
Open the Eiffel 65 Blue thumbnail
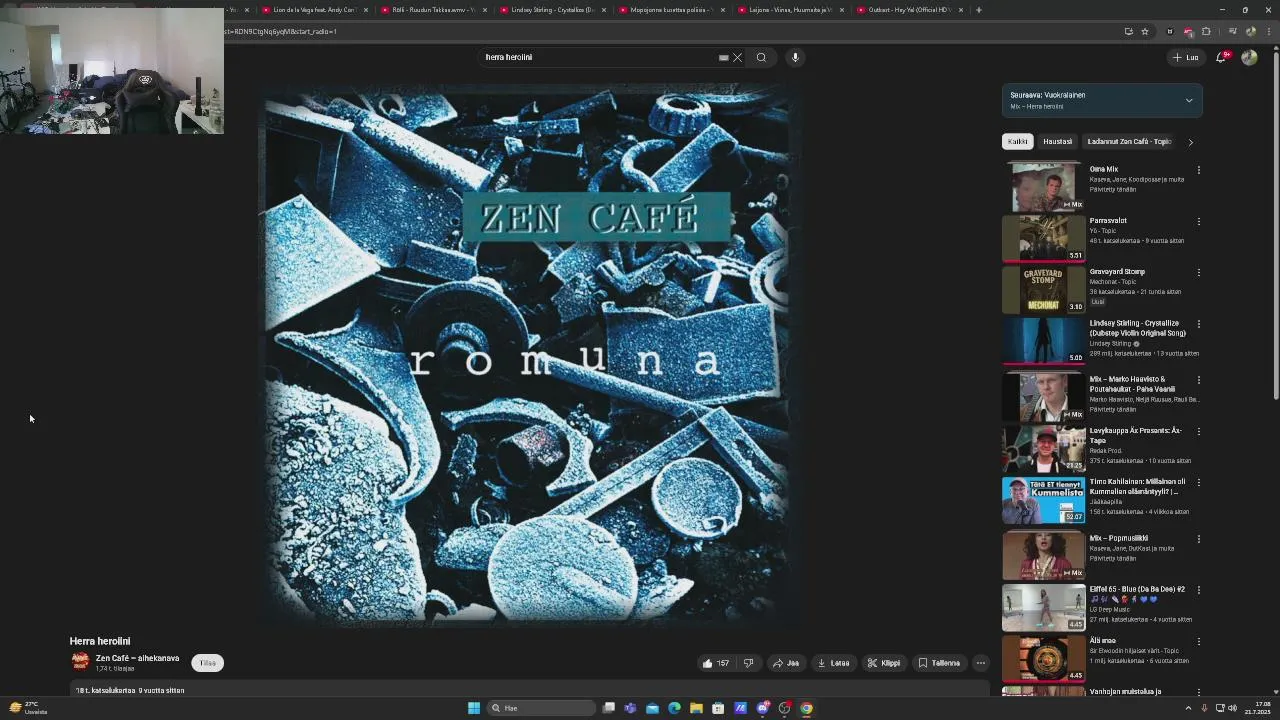tap(1043, 607)
